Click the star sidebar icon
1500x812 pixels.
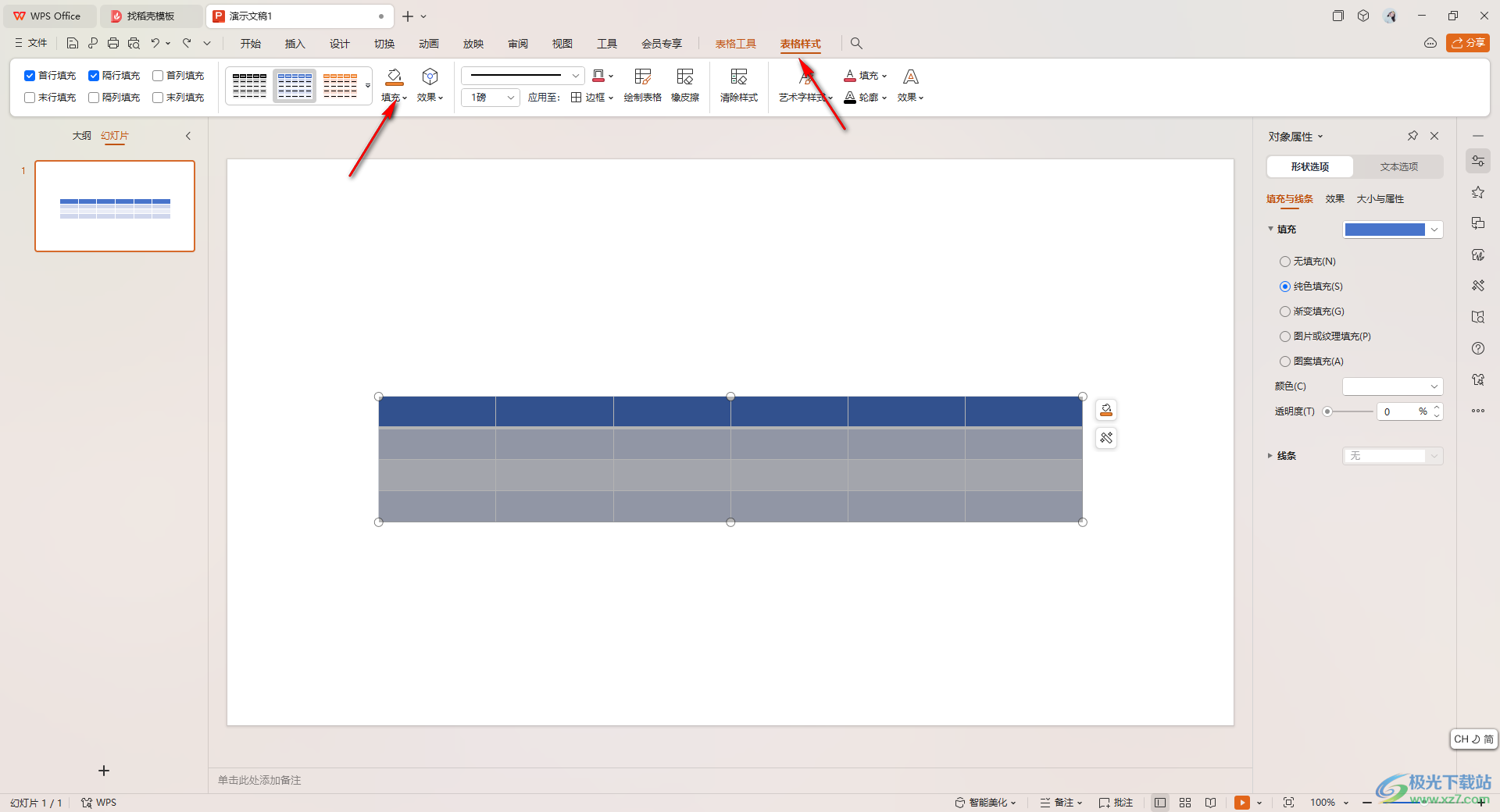pos(1478,192)
